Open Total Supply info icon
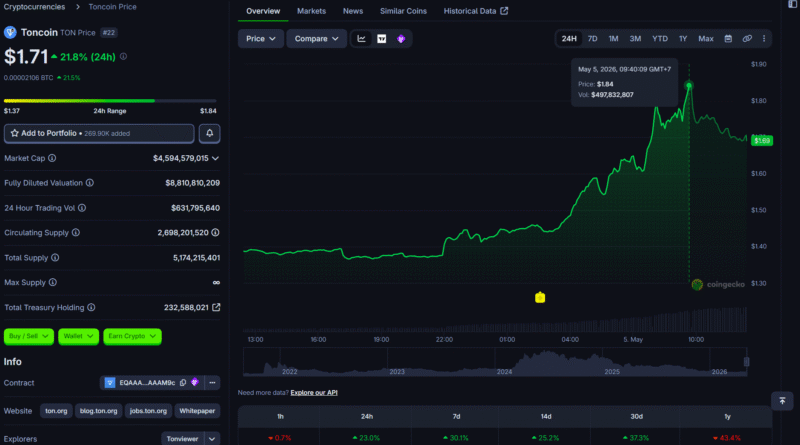Viewport: 800px width, 445px height. [x=55, y=258]
